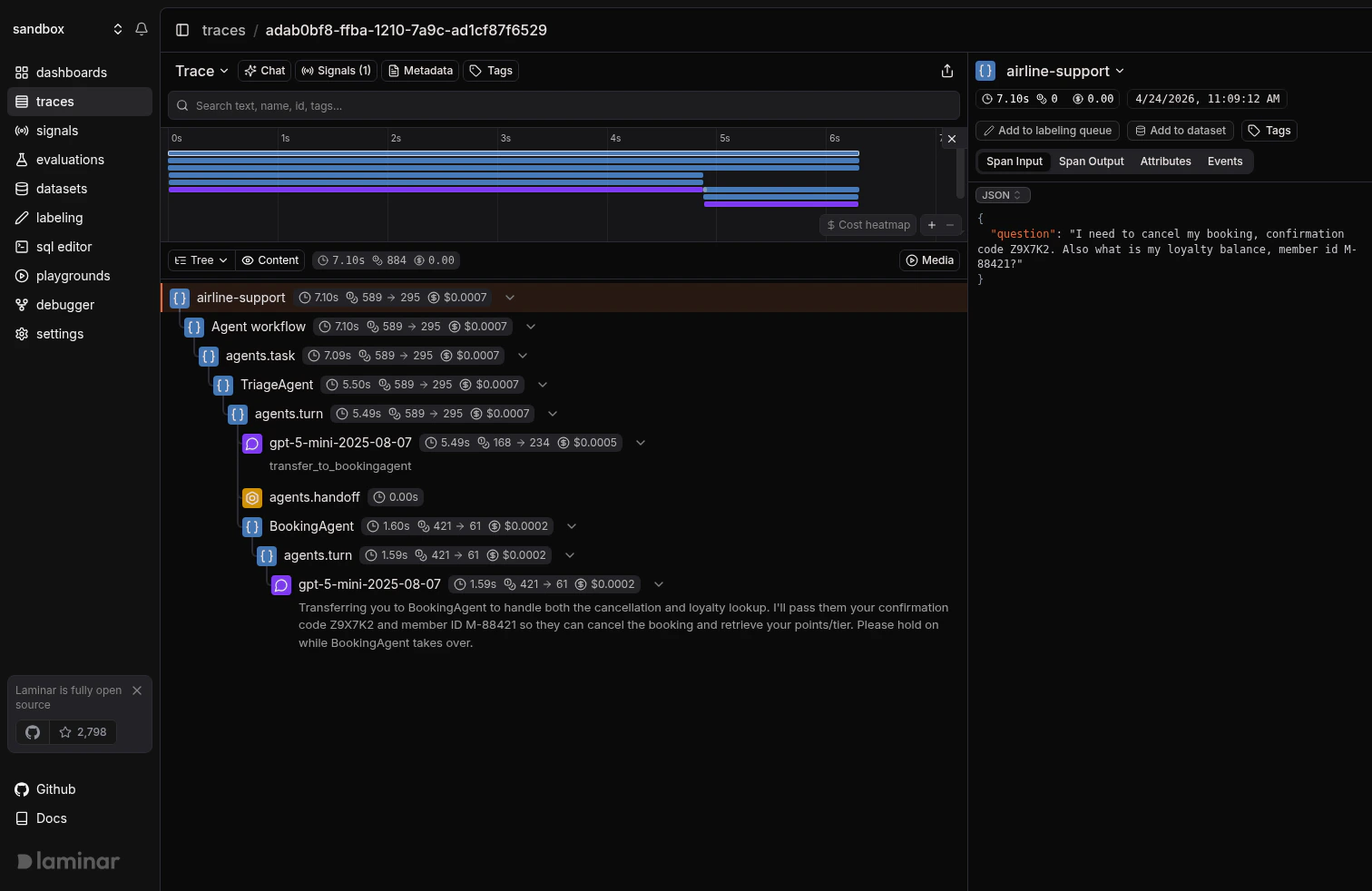Screen dimensions: 1372x891
Task: Click the sandbox workspace switcher icon
Action: coord(118,28)
